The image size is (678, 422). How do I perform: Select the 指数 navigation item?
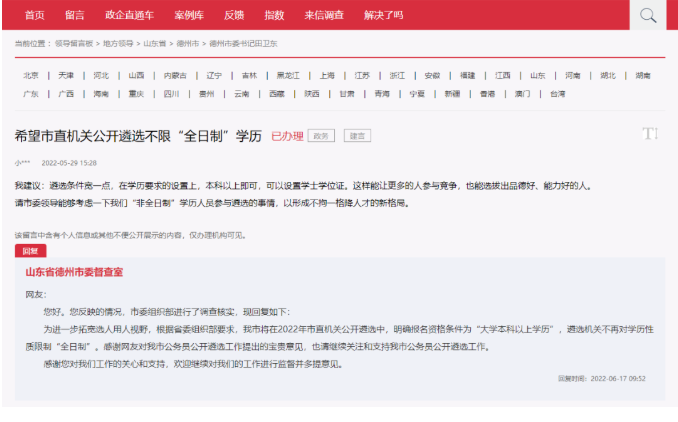pyautogui.click(x=274, y=15)
